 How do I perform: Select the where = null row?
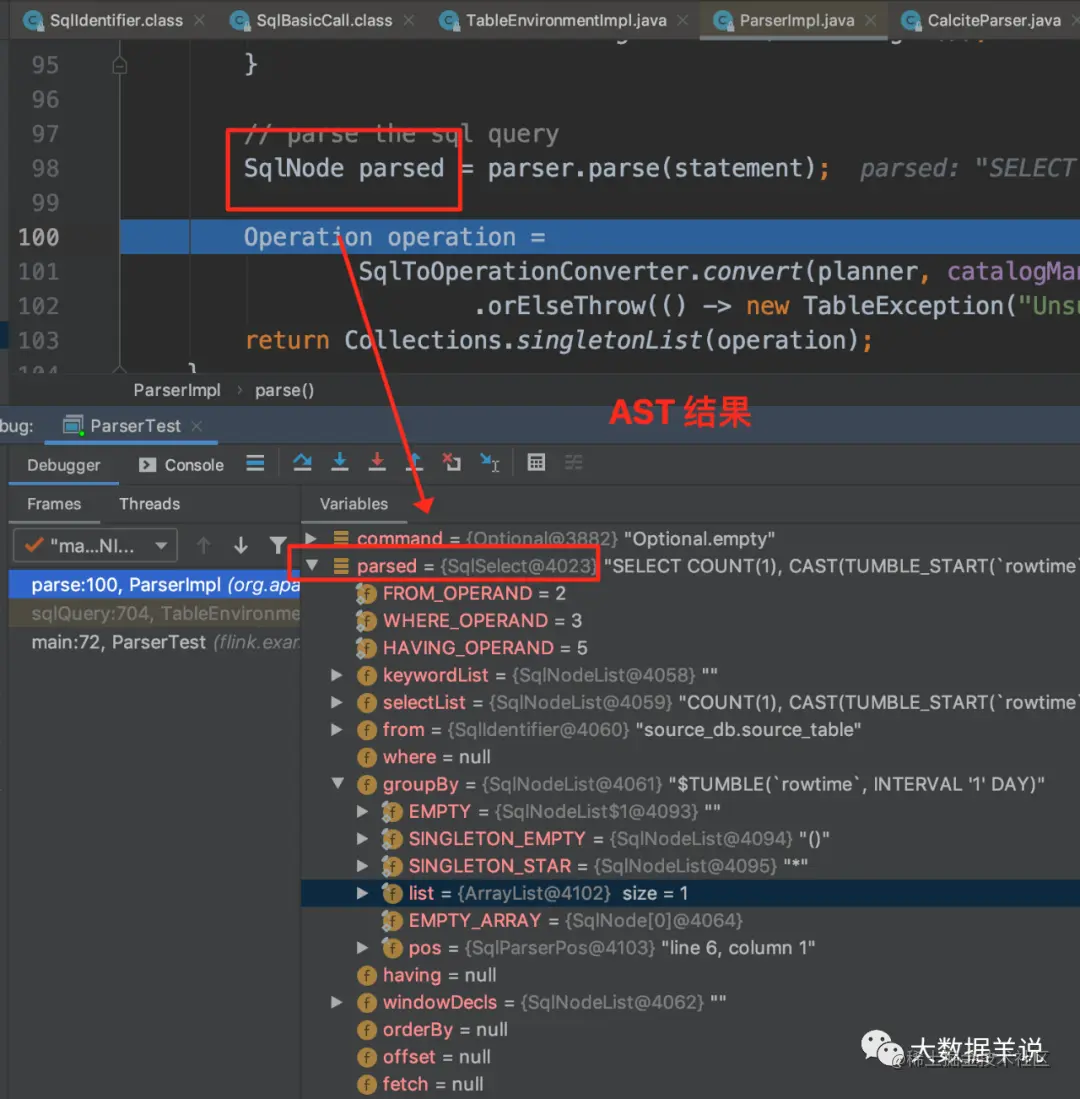(690, 757)
